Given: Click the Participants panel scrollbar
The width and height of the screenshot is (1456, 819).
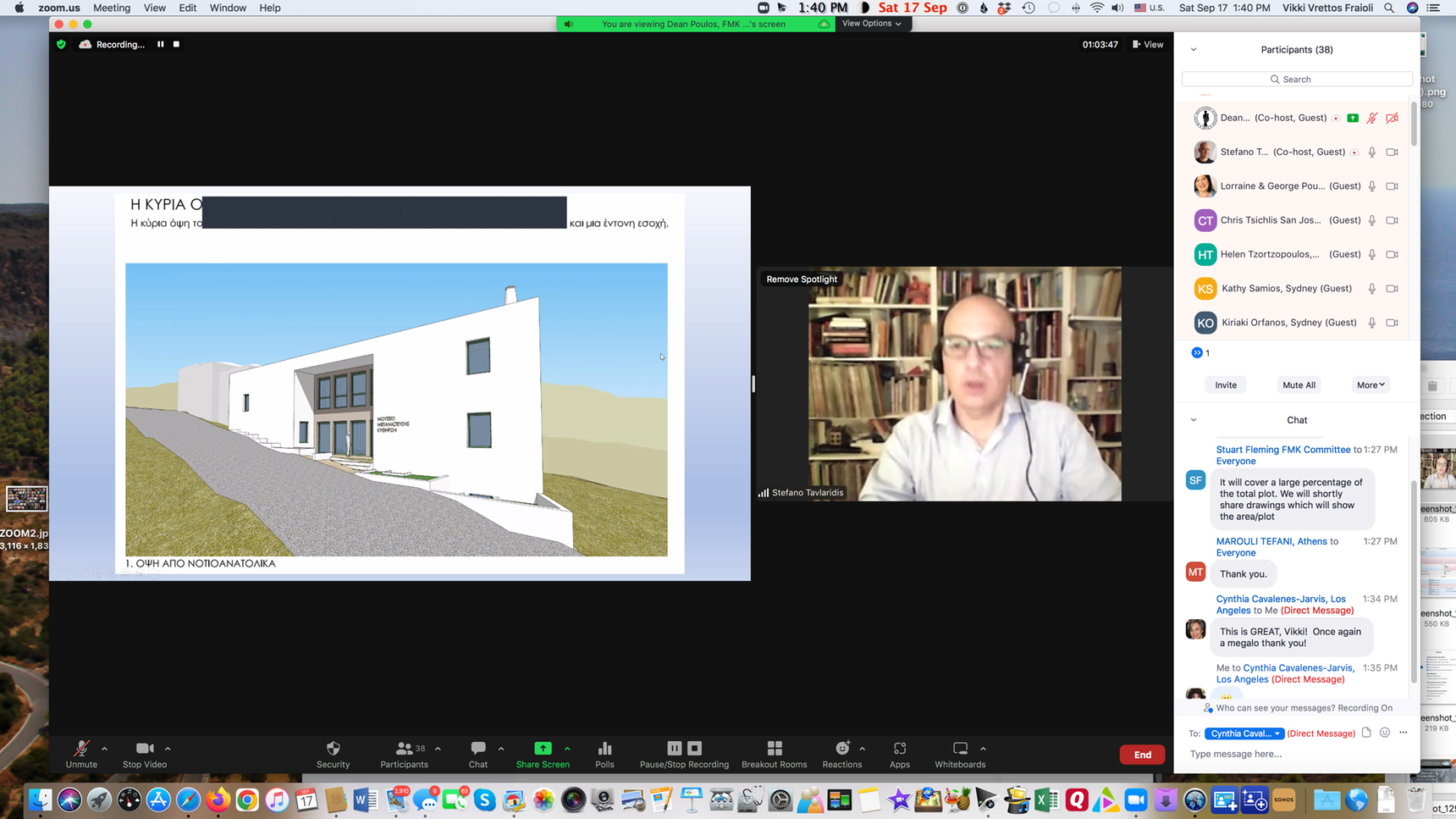Looking at the screenshot, I should [x=1413, y=123].
